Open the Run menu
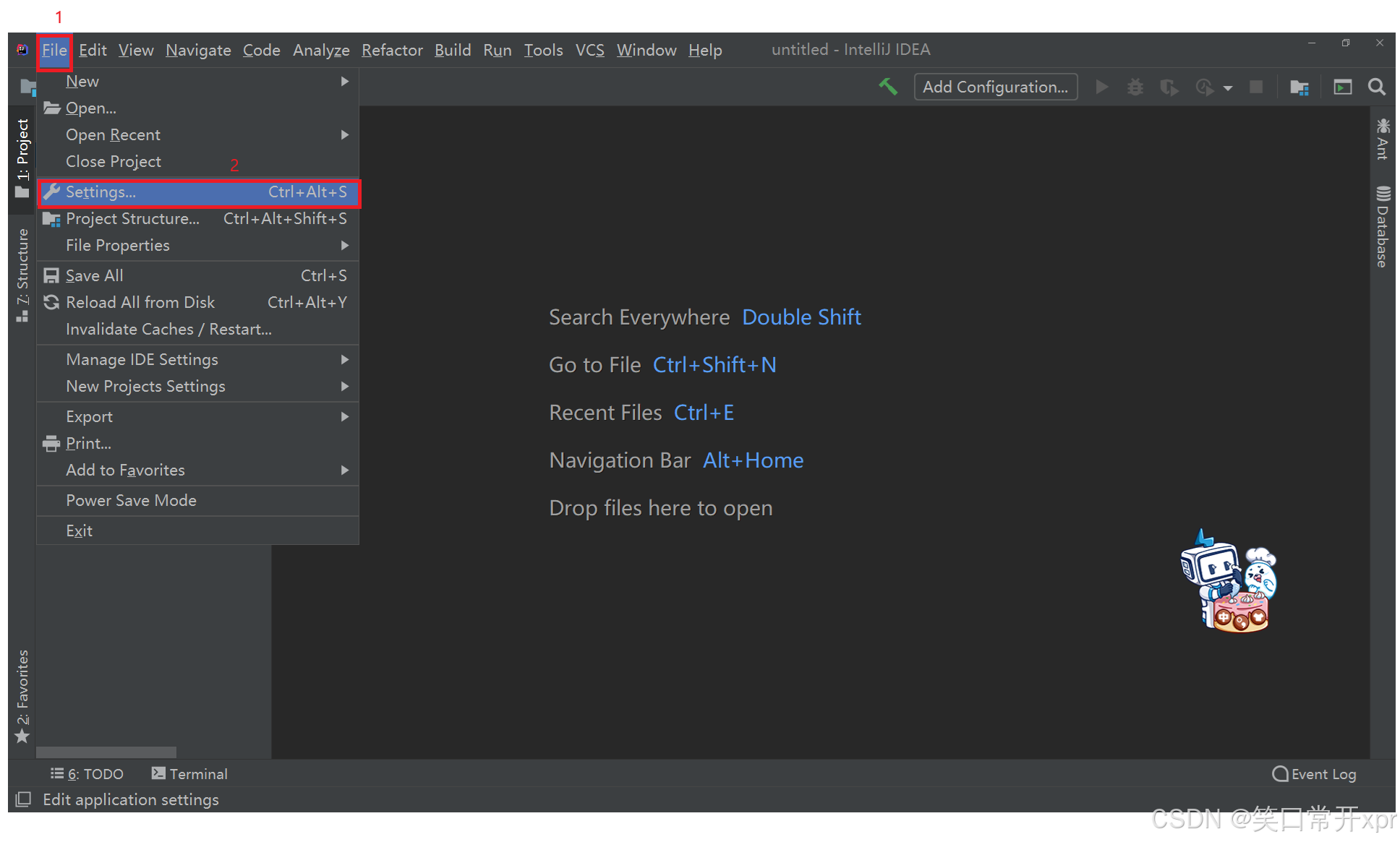Viewport: 1400px width, 842px height. click(x=498, y=50)
